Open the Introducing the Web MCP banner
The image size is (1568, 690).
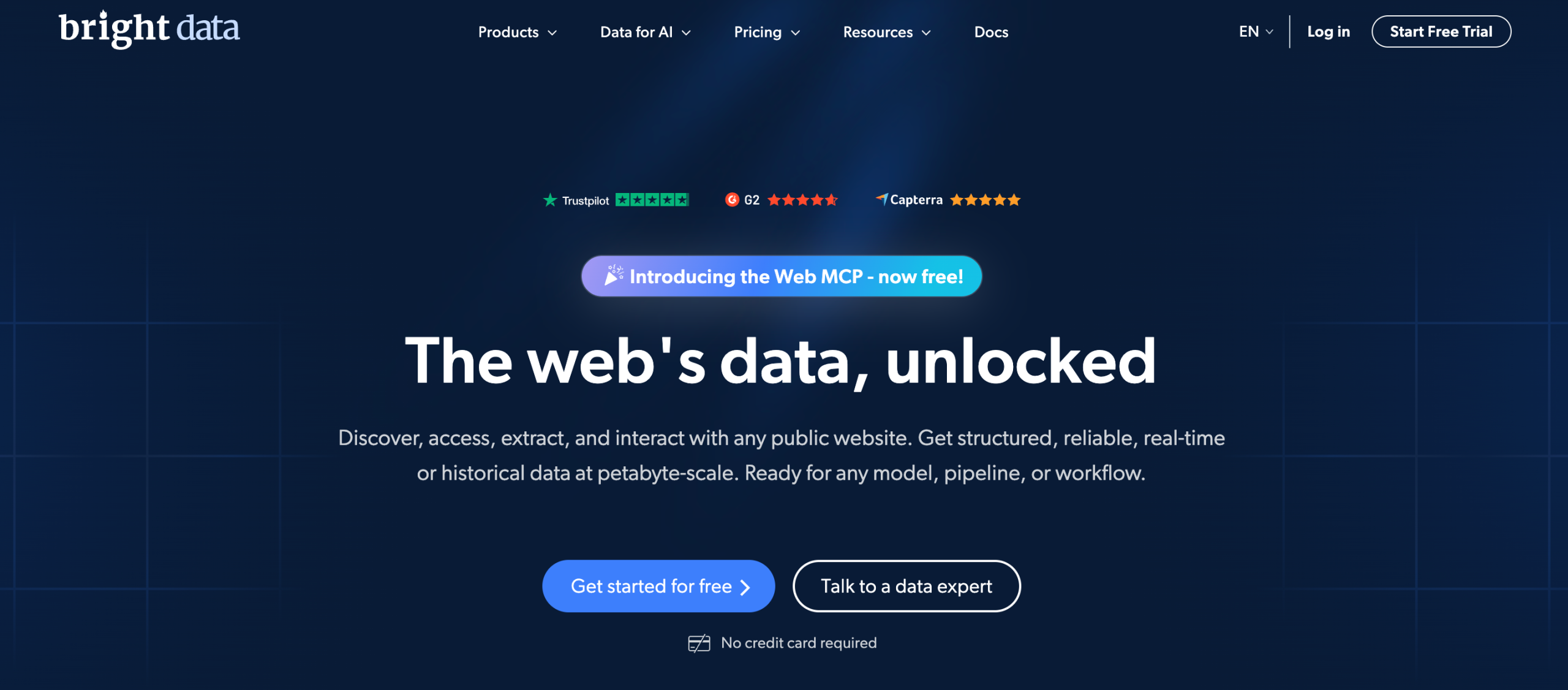point(782,276)
